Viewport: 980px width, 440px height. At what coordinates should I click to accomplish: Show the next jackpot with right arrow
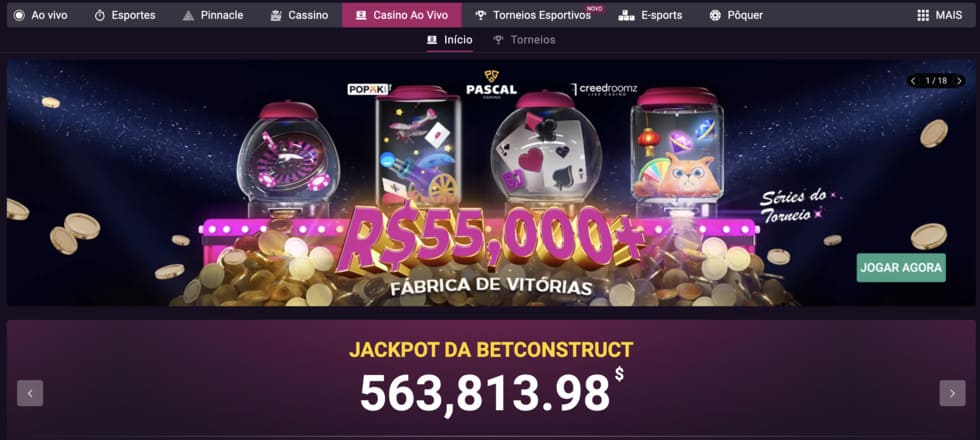pos(952,393)
